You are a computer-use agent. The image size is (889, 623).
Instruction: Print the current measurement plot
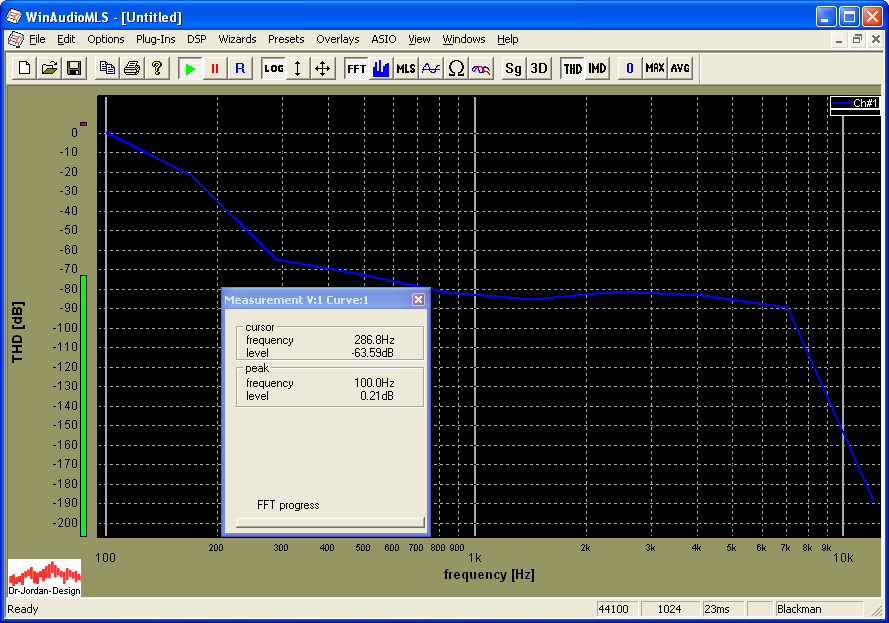[131, 68]
